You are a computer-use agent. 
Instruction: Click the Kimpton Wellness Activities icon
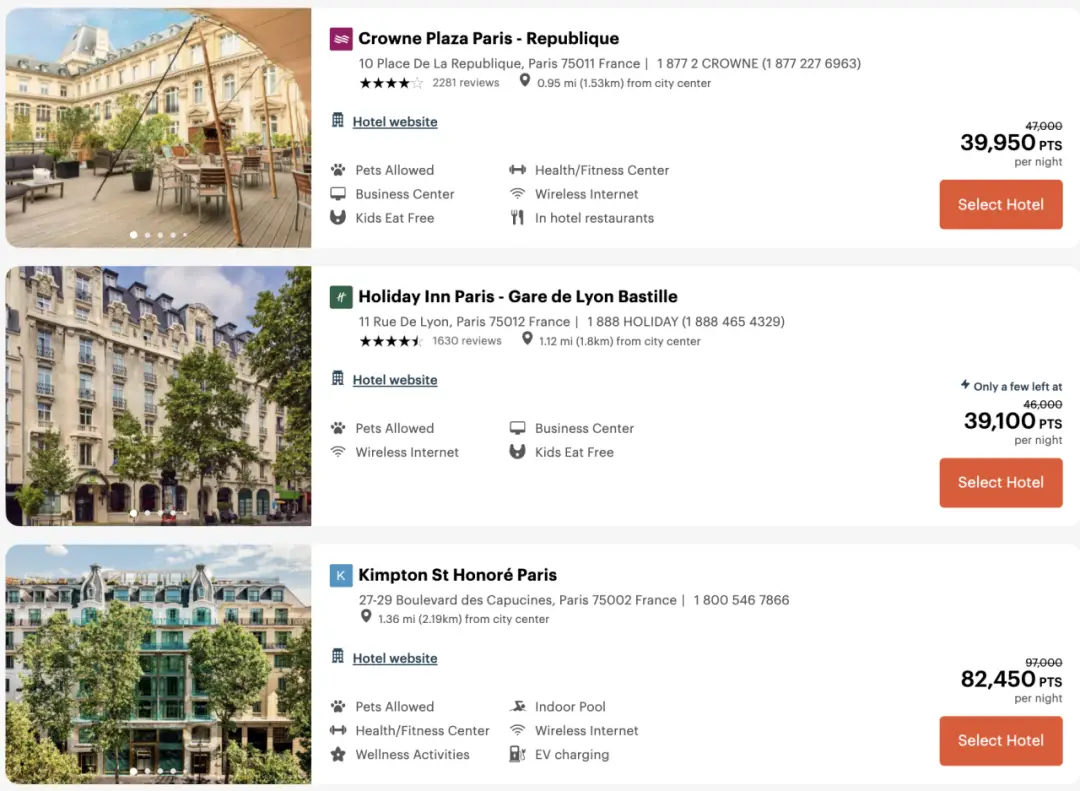338,754
